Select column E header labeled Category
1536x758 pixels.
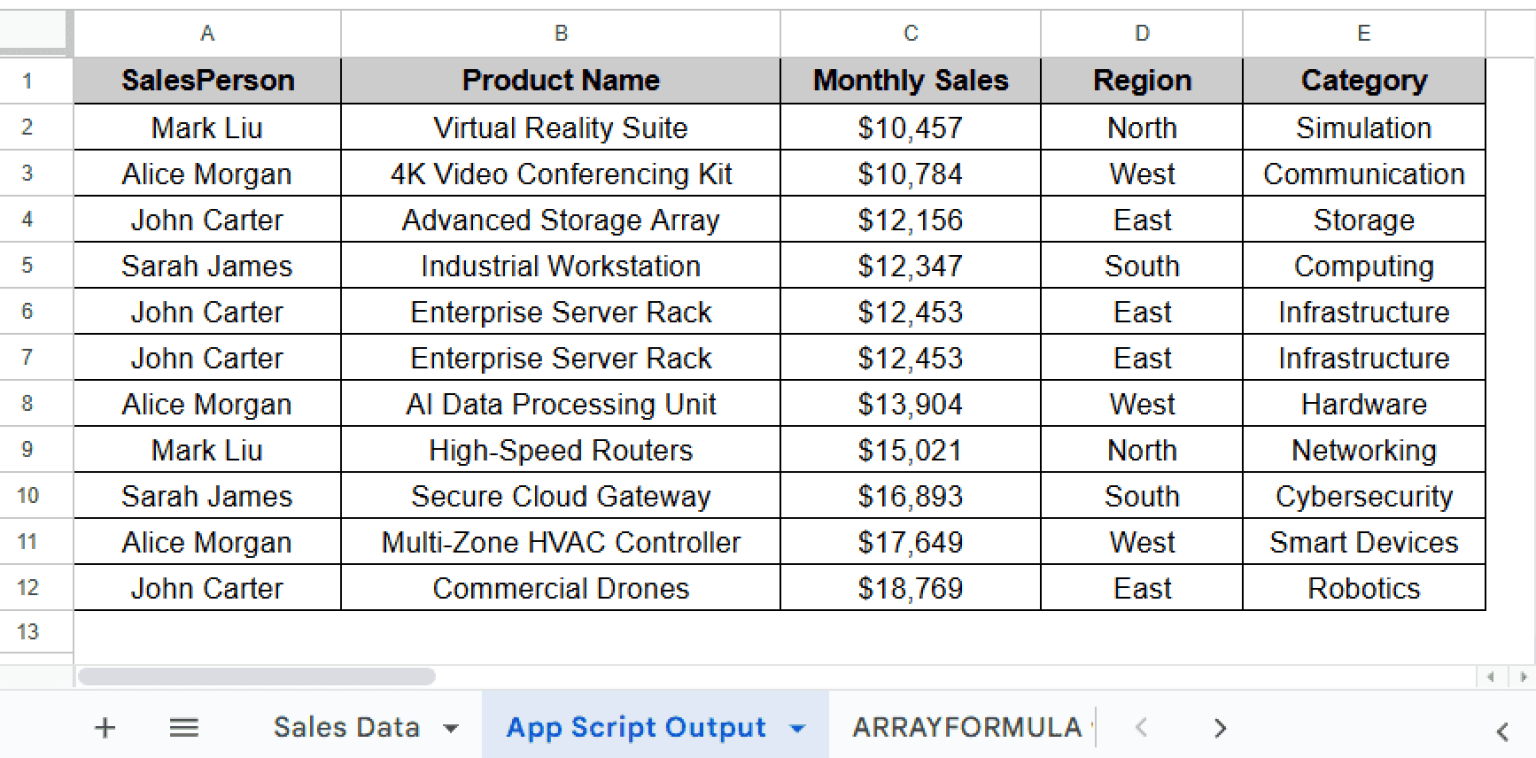tap(1362, 33)
